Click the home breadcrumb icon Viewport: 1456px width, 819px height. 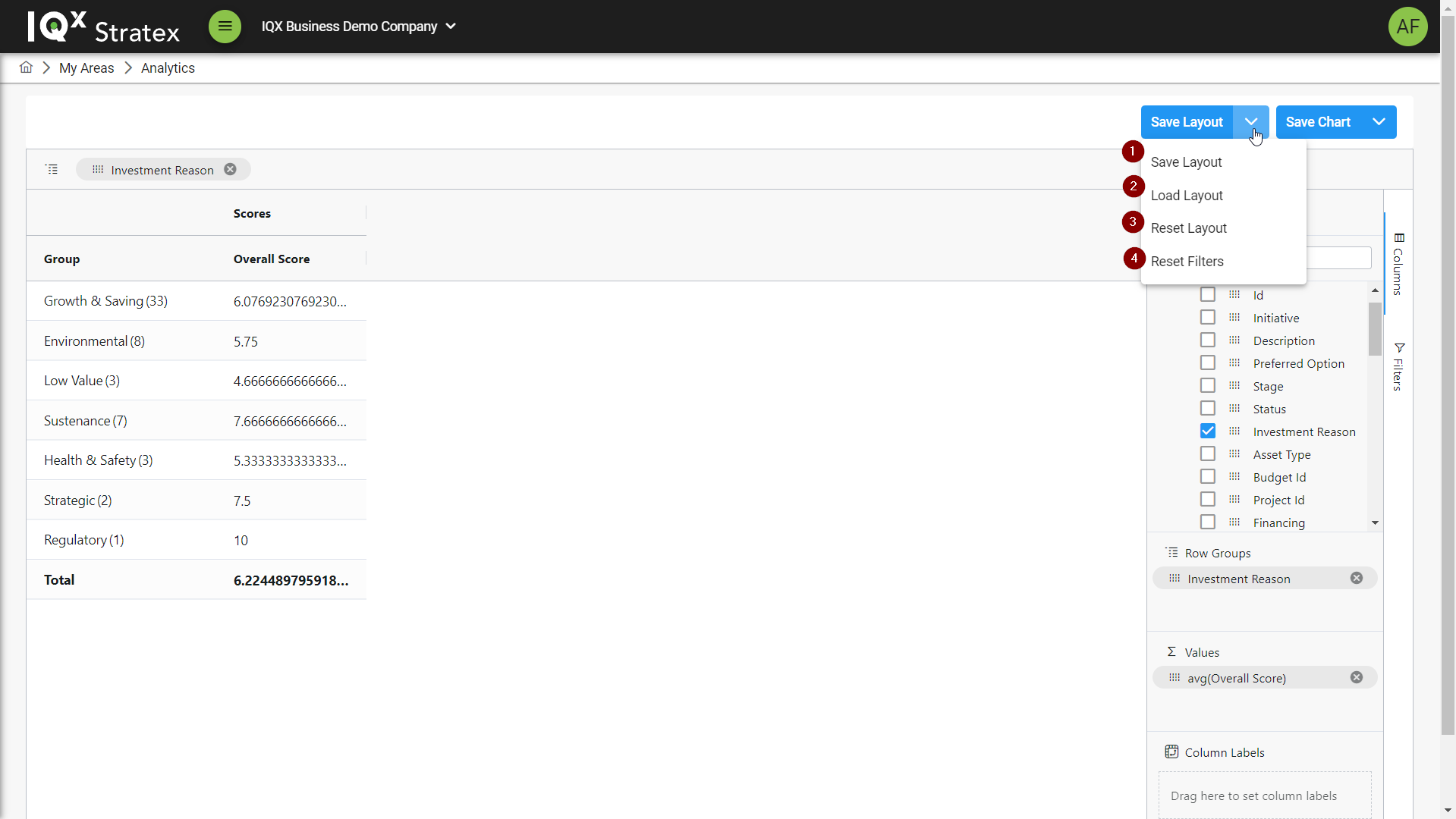click(26, 67)
